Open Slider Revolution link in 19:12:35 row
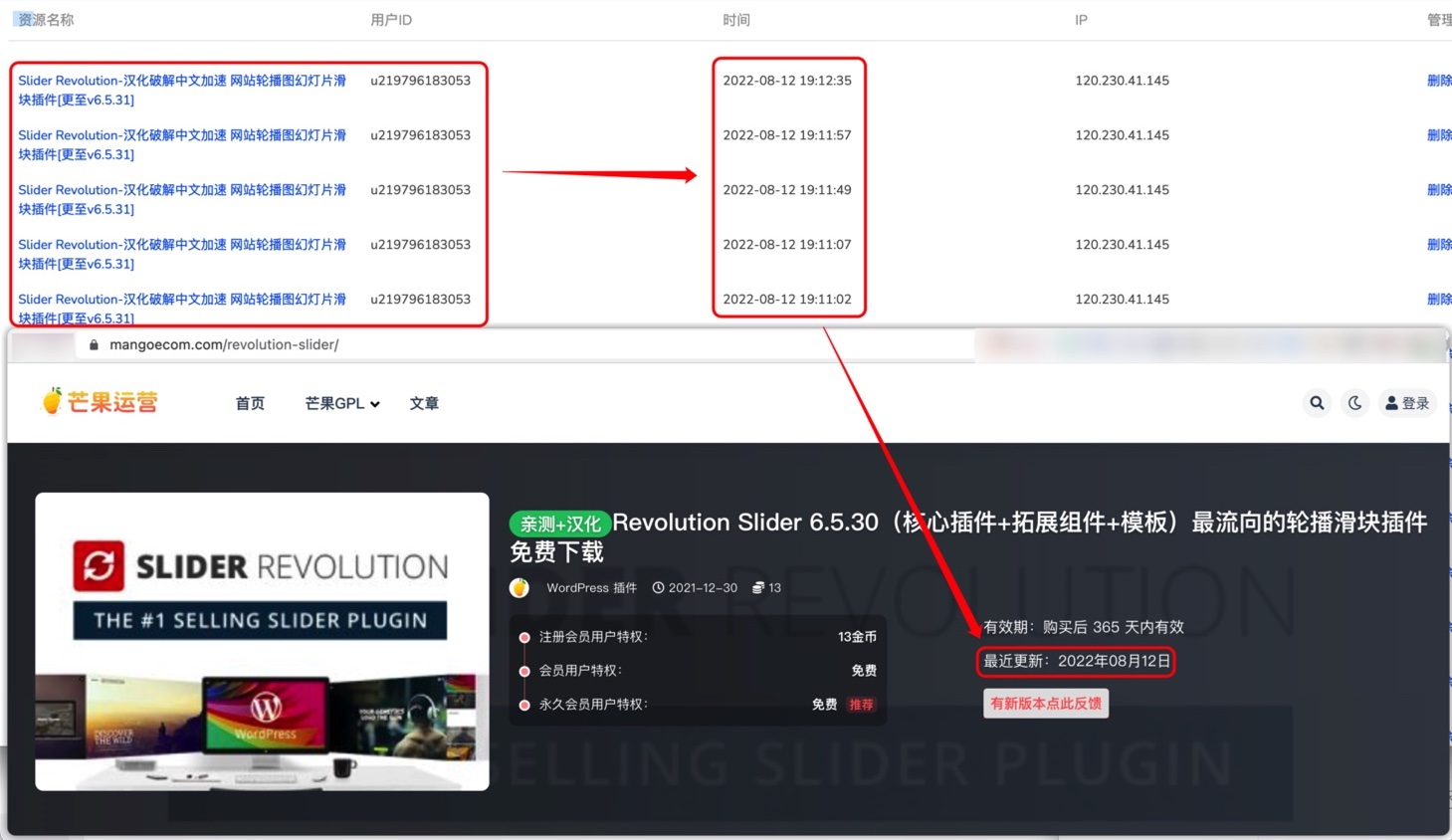The height and width of the screenshot is (840, 1452). (x=182, y=90)
